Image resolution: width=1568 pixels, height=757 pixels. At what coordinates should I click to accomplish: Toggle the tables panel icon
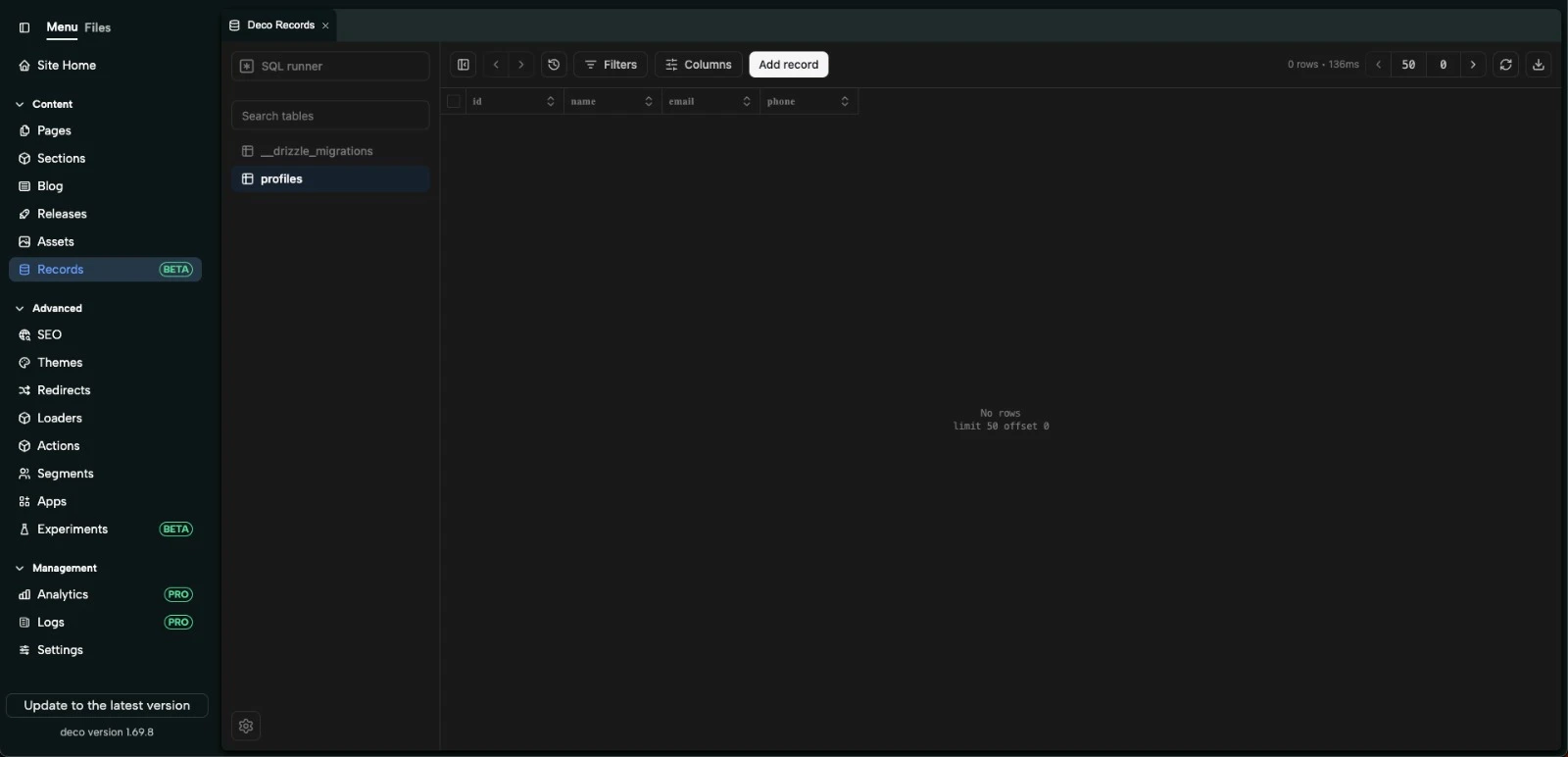[464, 65]
